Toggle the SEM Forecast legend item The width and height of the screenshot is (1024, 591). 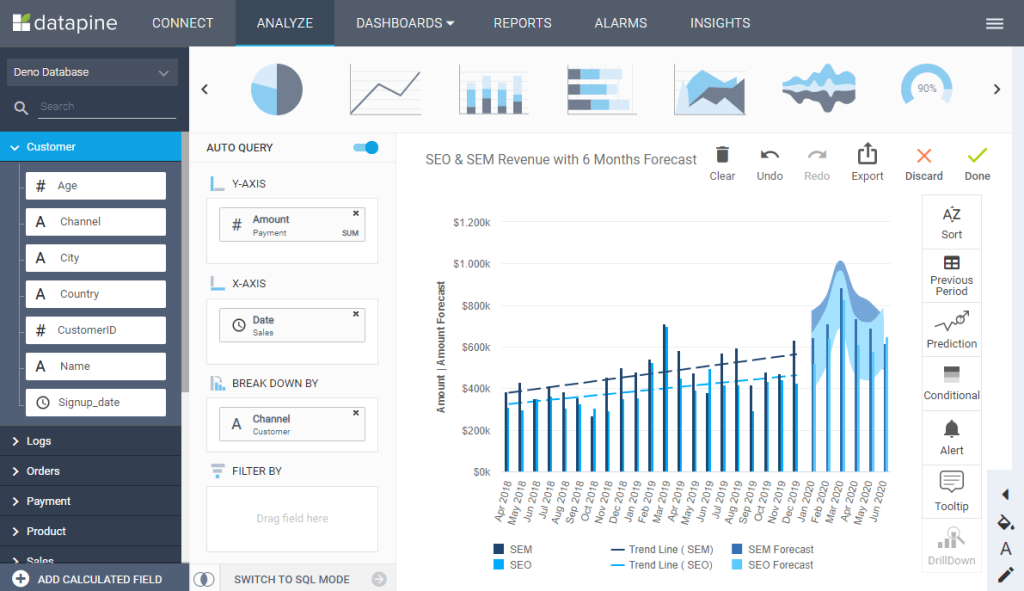pos(772,549)
